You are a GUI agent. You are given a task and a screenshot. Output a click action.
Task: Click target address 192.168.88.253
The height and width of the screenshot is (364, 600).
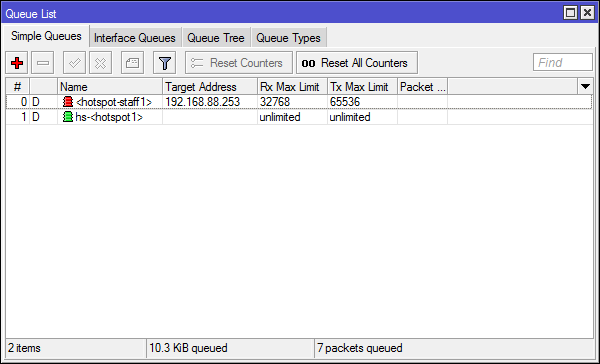(x=202, y=102)
